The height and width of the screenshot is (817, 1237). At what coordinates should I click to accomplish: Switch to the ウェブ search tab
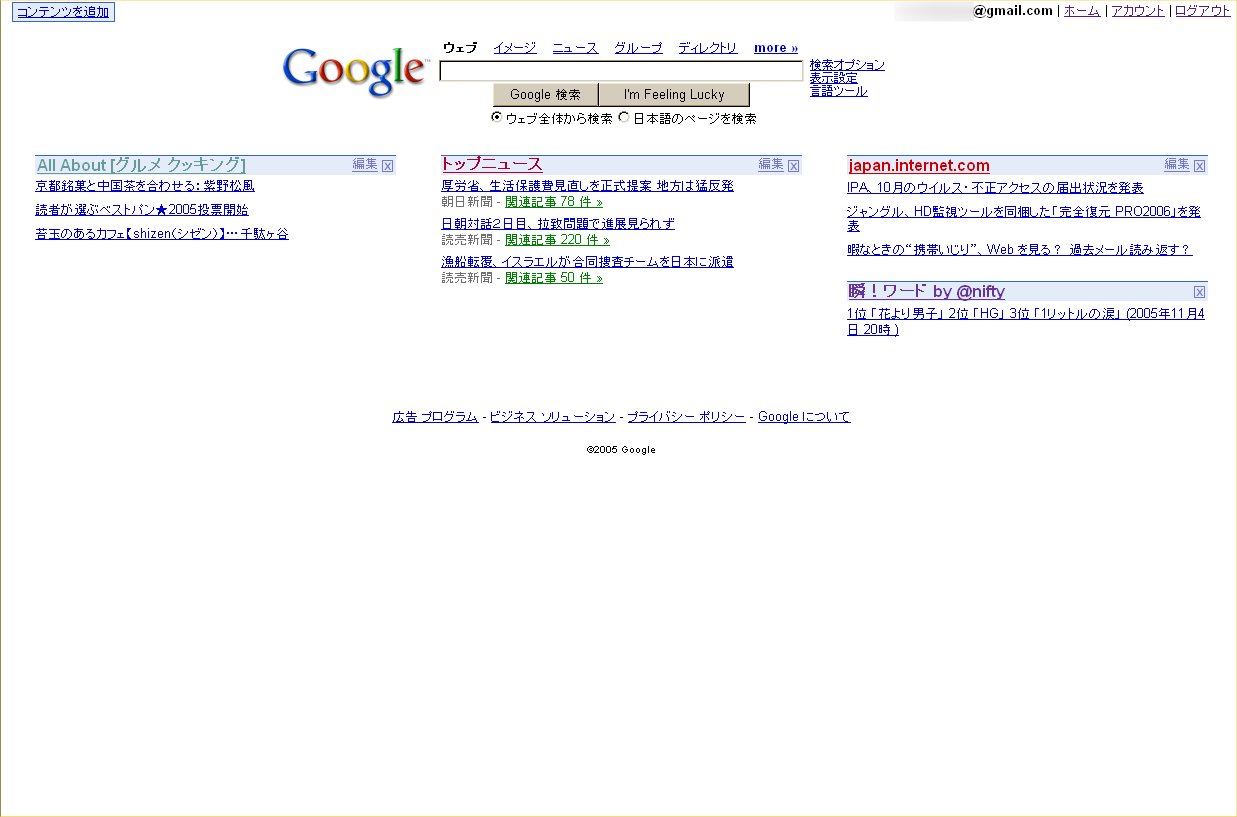(460, 48)
